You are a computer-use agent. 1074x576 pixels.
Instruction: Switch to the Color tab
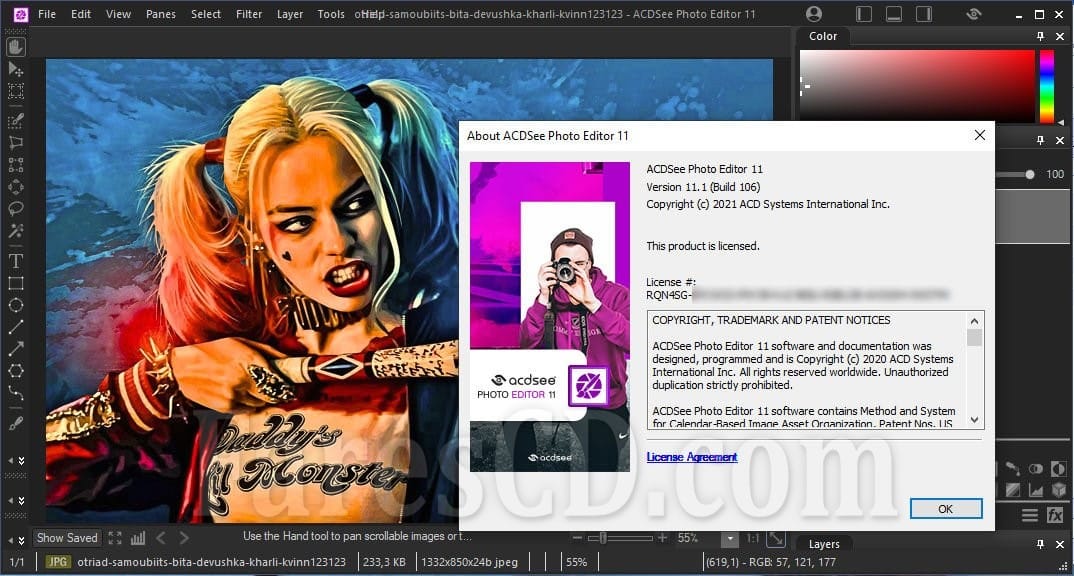click(x=823, y=36)
